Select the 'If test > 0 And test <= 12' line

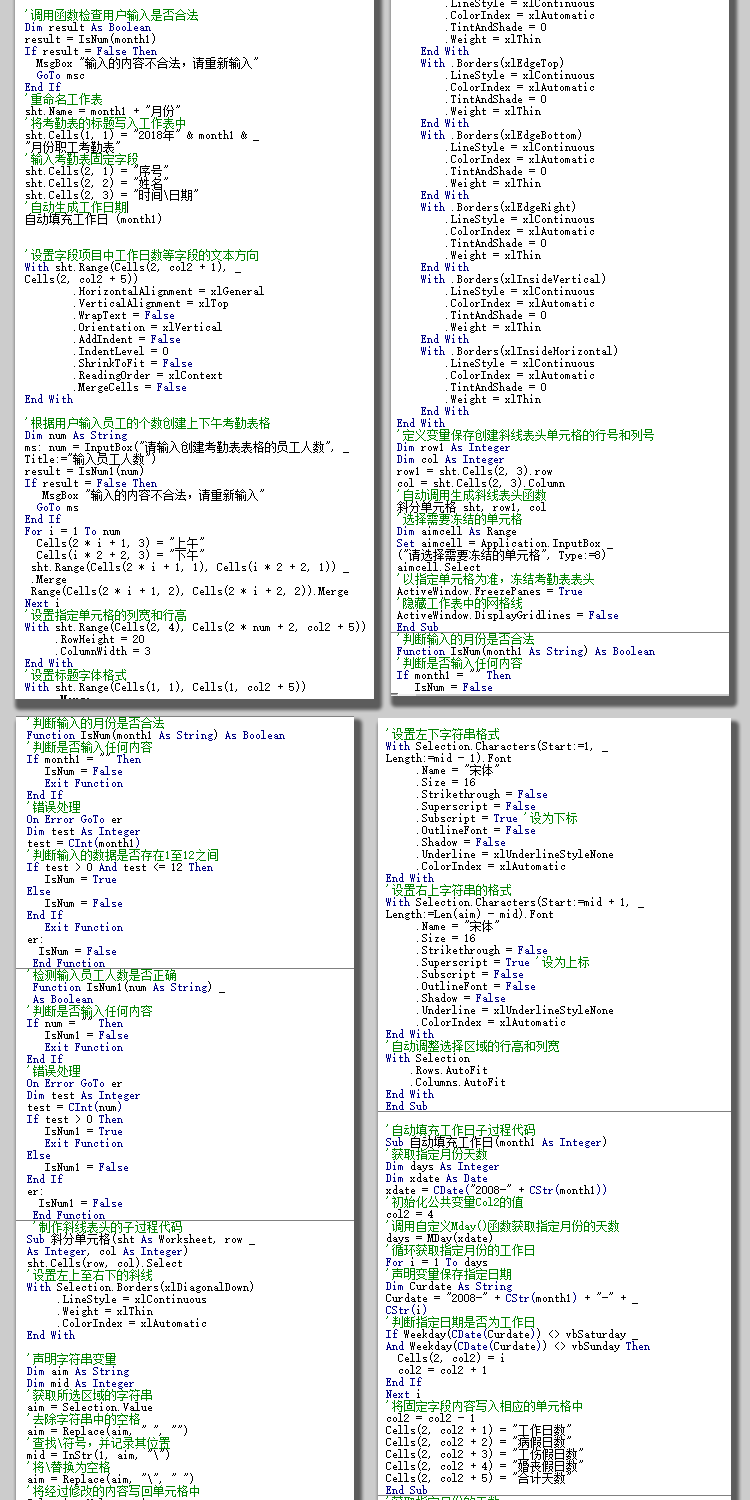[120, 867]
